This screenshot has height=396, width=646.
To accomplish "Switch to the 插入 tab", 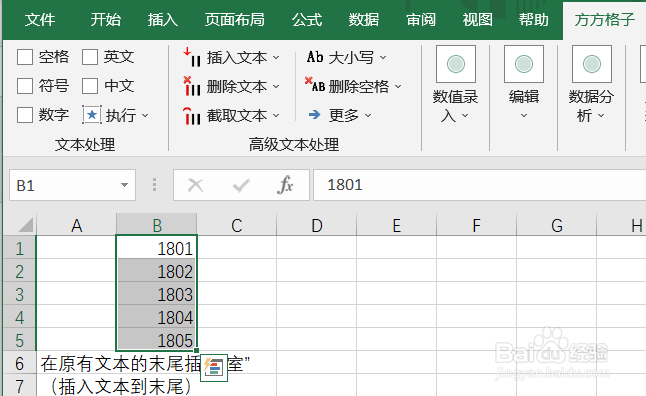I will coord(163,19).
